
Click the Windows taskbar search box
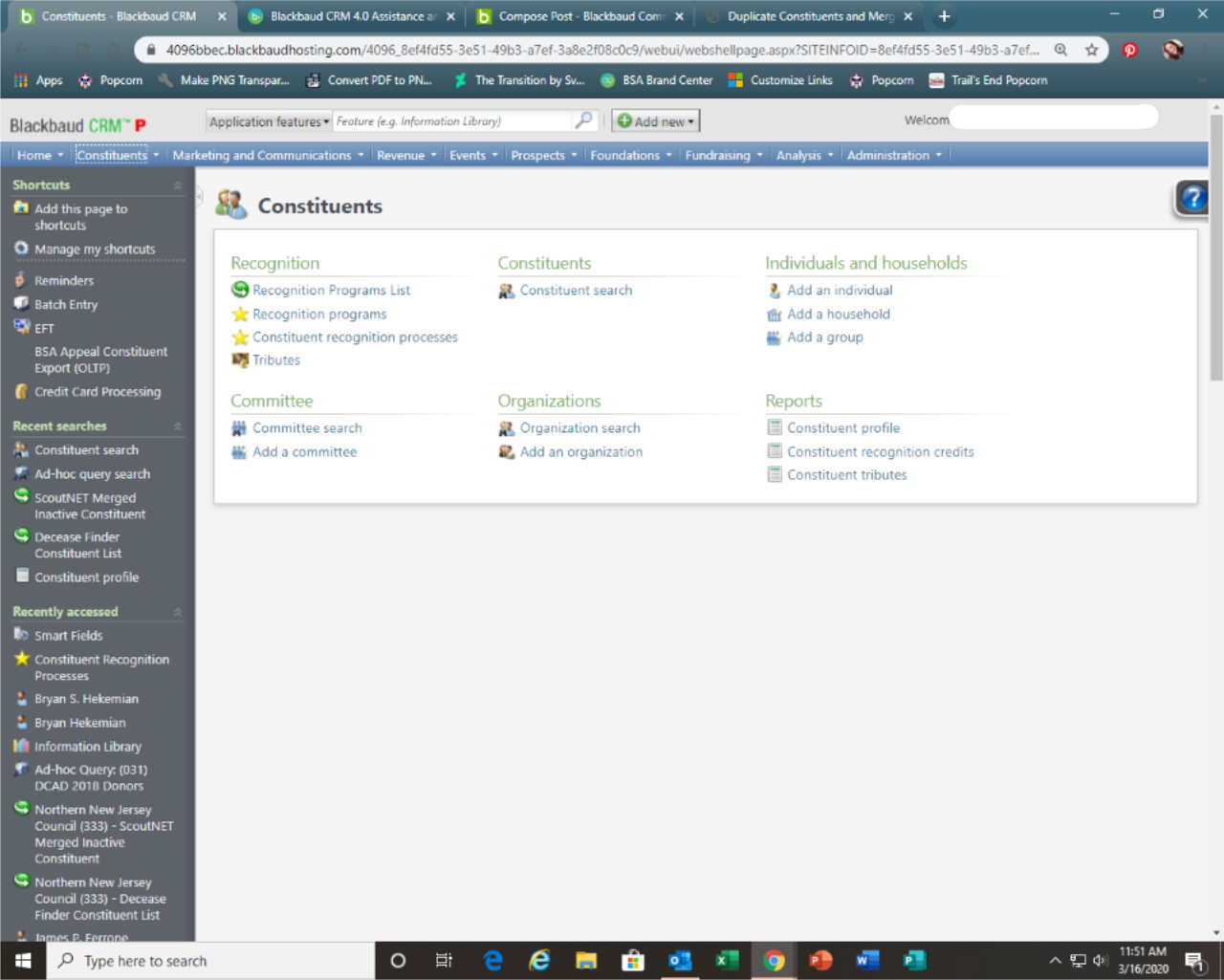coord(210,961)
